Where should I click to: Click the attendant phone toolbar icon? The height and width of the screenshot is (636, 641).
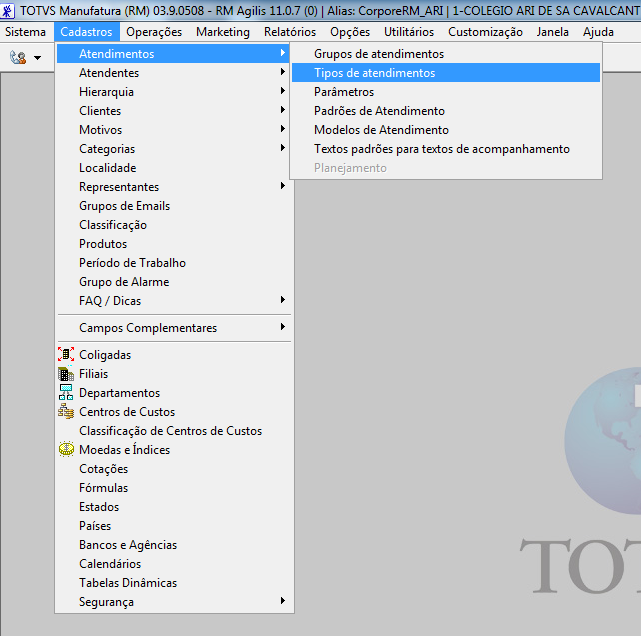(x=18, y=57)
